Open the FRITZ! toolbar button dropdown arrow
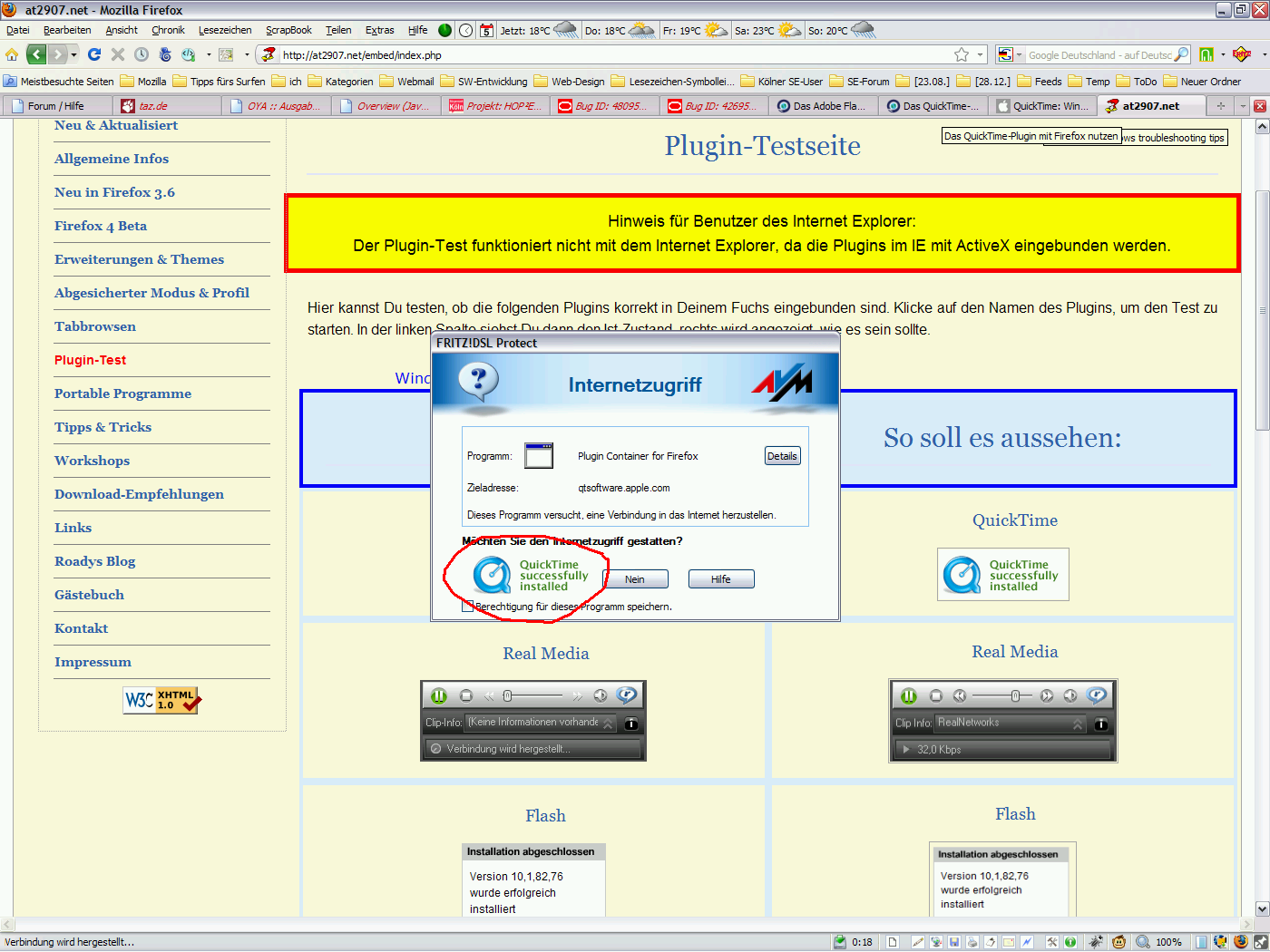 click(1264, 55)
